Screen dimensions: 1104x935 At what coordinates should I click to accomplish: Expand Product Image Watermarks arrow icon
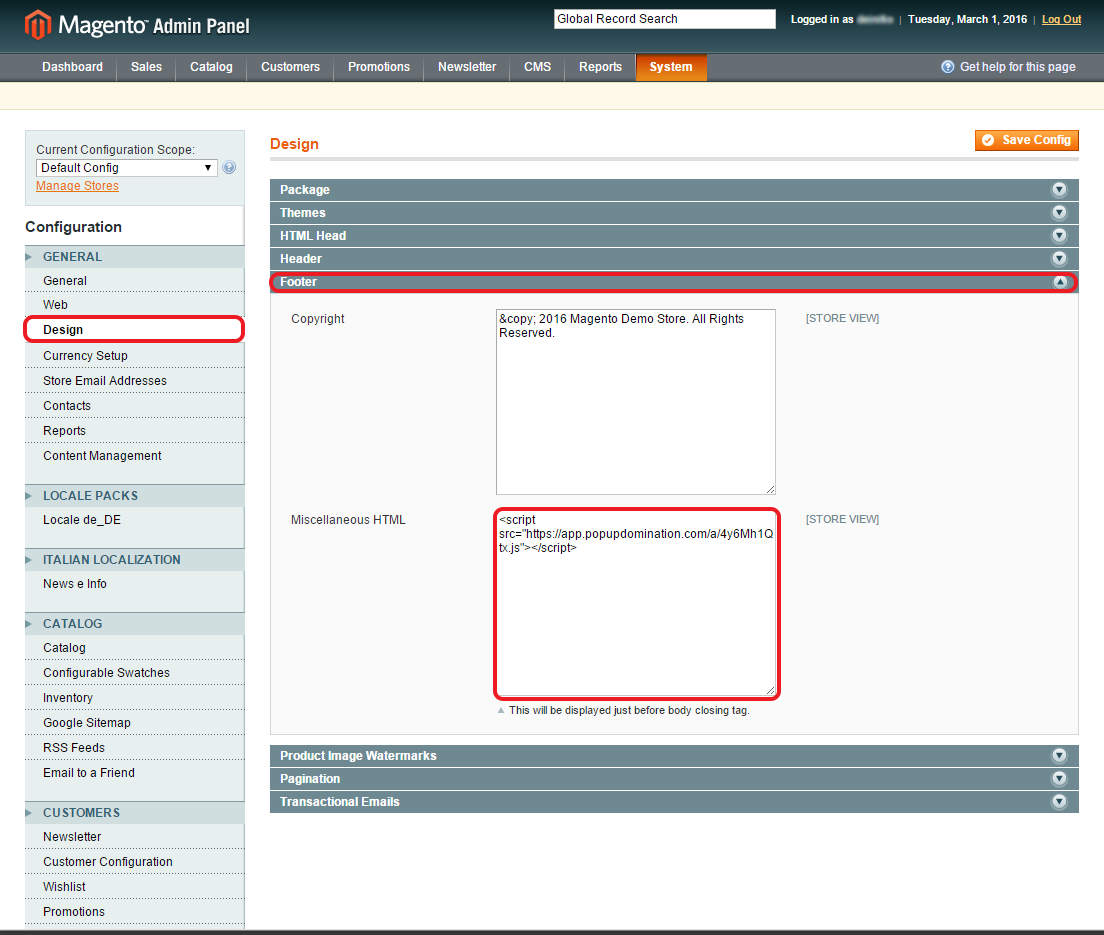pyautogui.click(x=1059, y=755)
